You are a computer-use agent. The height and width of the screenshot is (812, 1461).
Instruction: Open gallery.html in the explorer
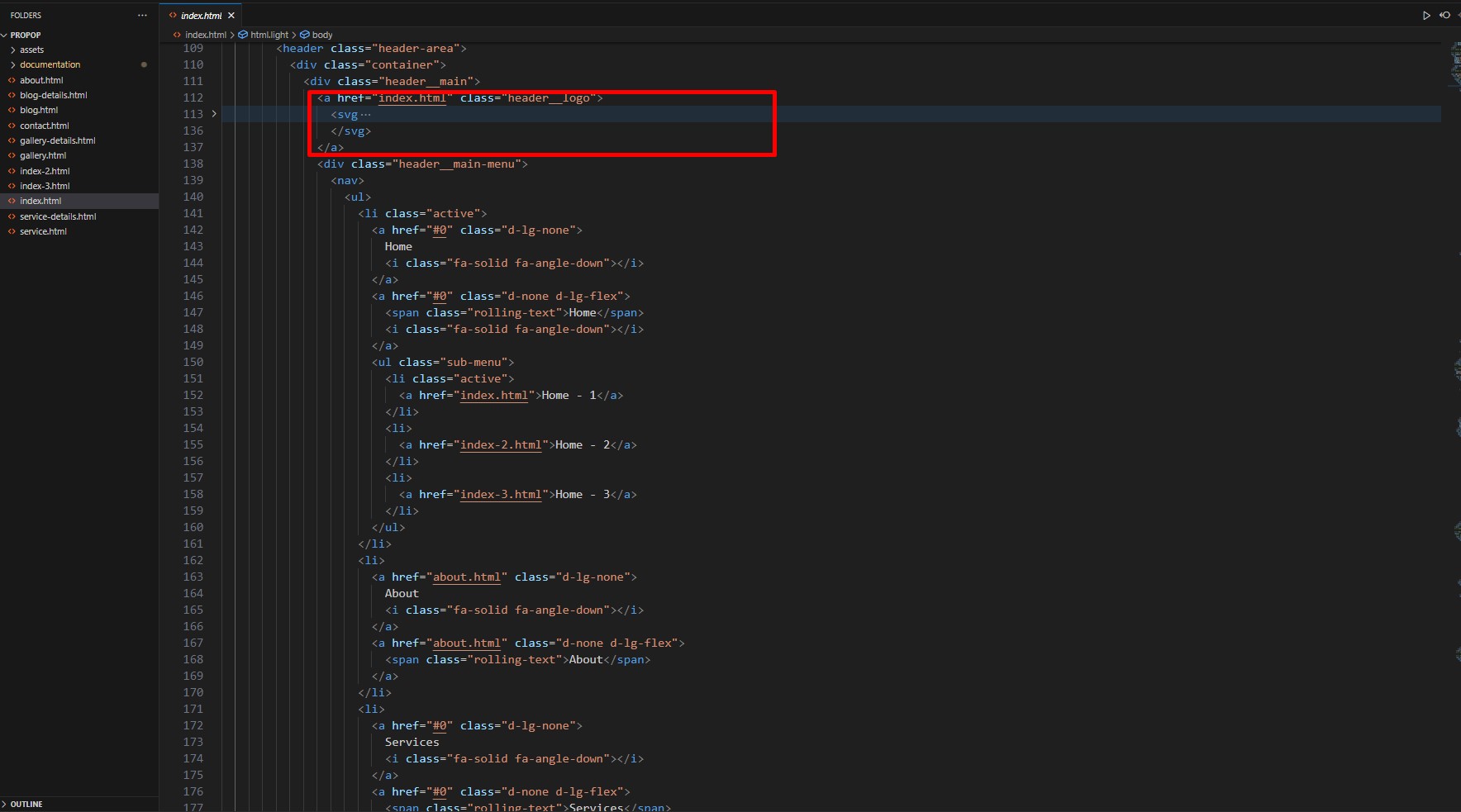[43, 155]
